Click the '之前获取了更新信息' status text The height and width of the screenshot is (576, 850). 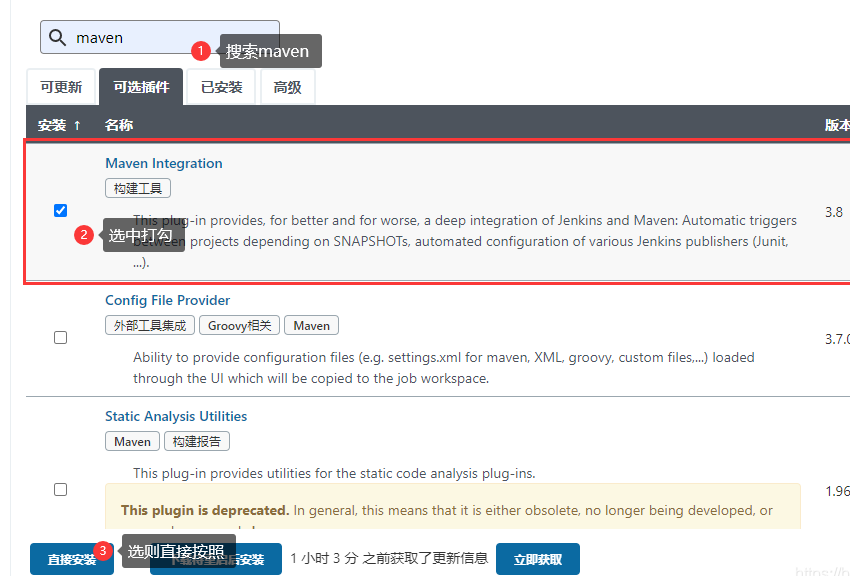[425, 558]
